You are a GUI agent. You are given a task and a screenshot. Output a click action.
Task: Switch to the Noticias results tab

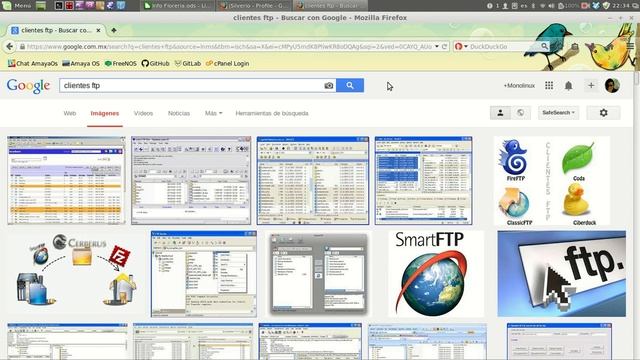[x=179, y=113]
